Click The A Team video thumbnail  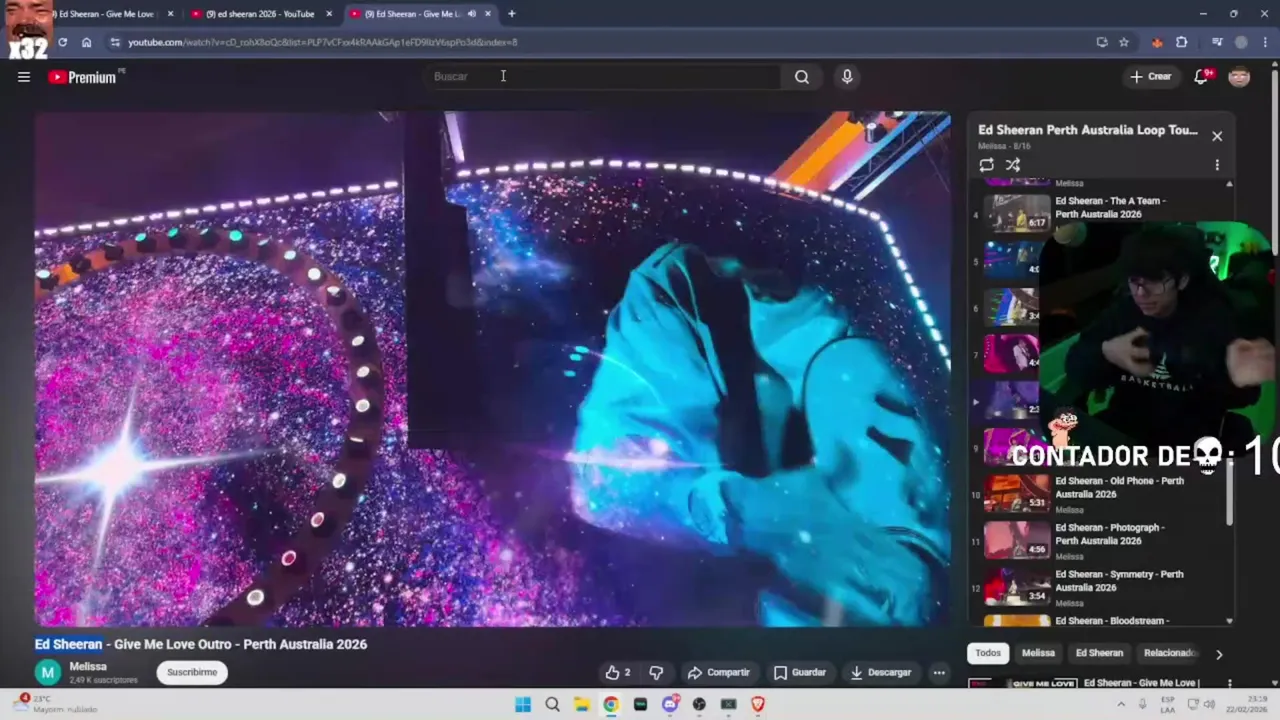click(1017, 213)
